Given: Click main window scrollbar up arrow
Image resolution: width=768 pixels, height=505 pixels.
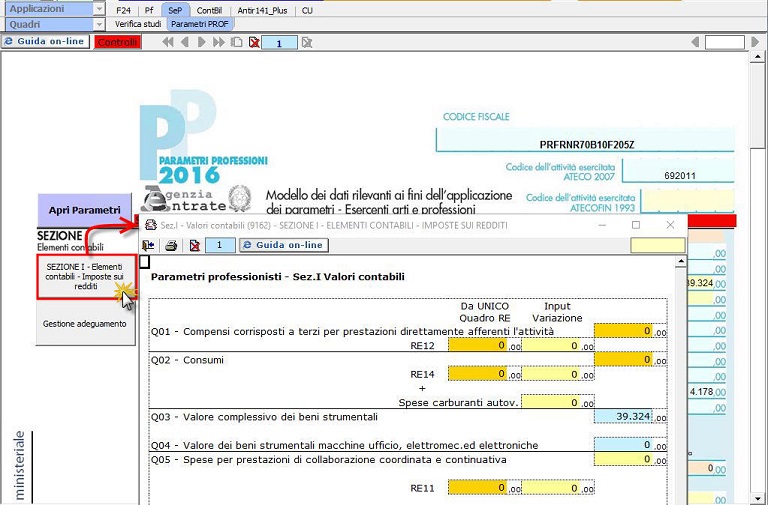Looking at the screenshot, I should coord(757,57).
